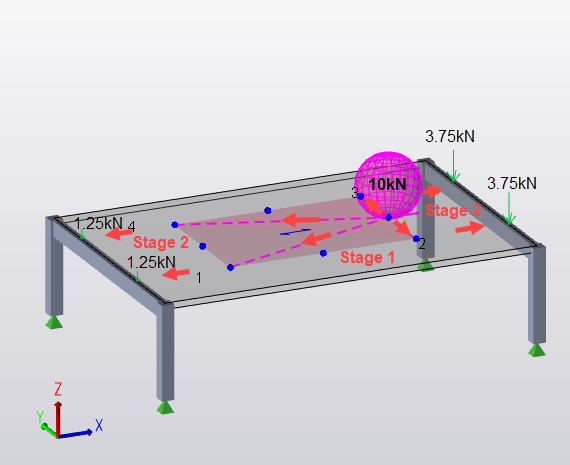
Task: Click the red arrow beside node 1
Action: (176, 273)
